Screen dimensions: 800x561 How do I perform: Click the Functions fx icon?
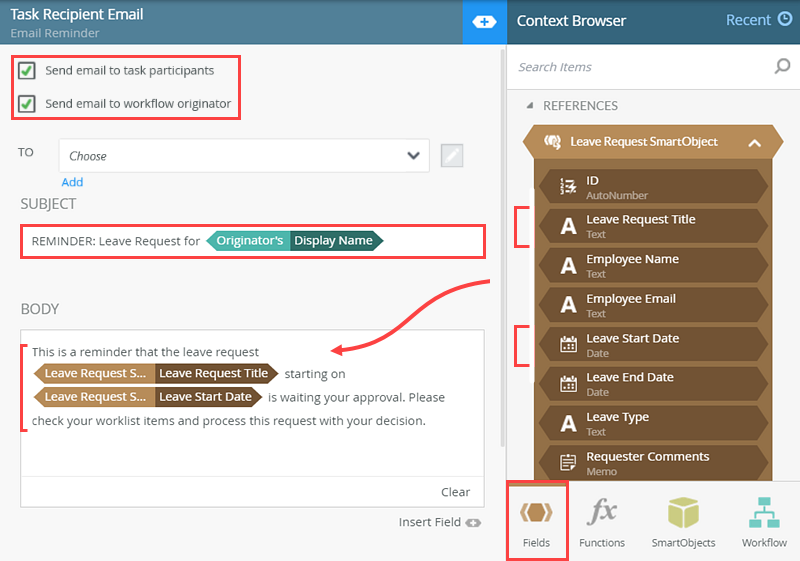click(602, 511)
